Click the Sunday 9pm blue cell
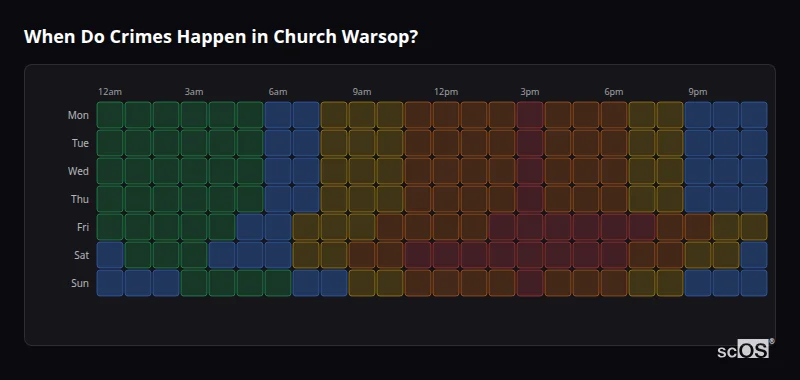Screen dimensions: 800x380 point(697,283)
